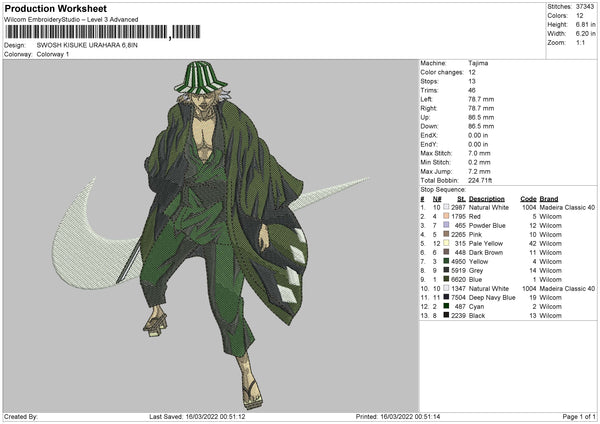Click the Total Bobbin value 224.71ft
This screenshot has height=424, width=600.
pos(480,180)
